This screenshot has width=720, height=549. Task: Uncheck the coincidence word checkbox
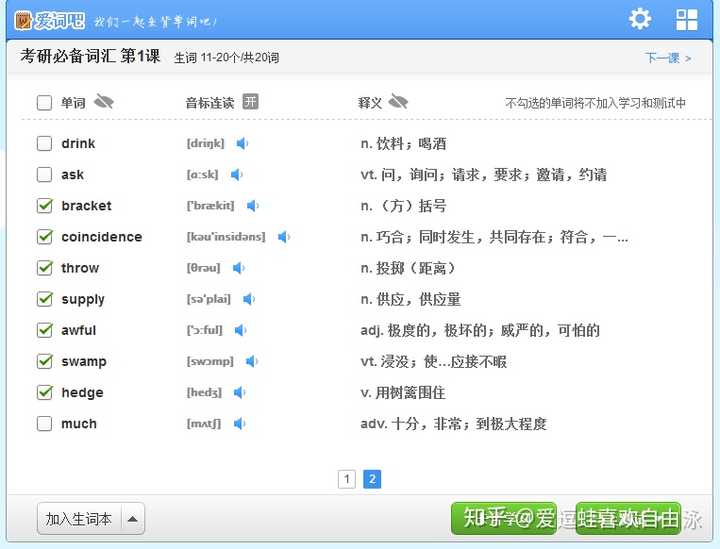pyautogui.click(x=44, y=237)
